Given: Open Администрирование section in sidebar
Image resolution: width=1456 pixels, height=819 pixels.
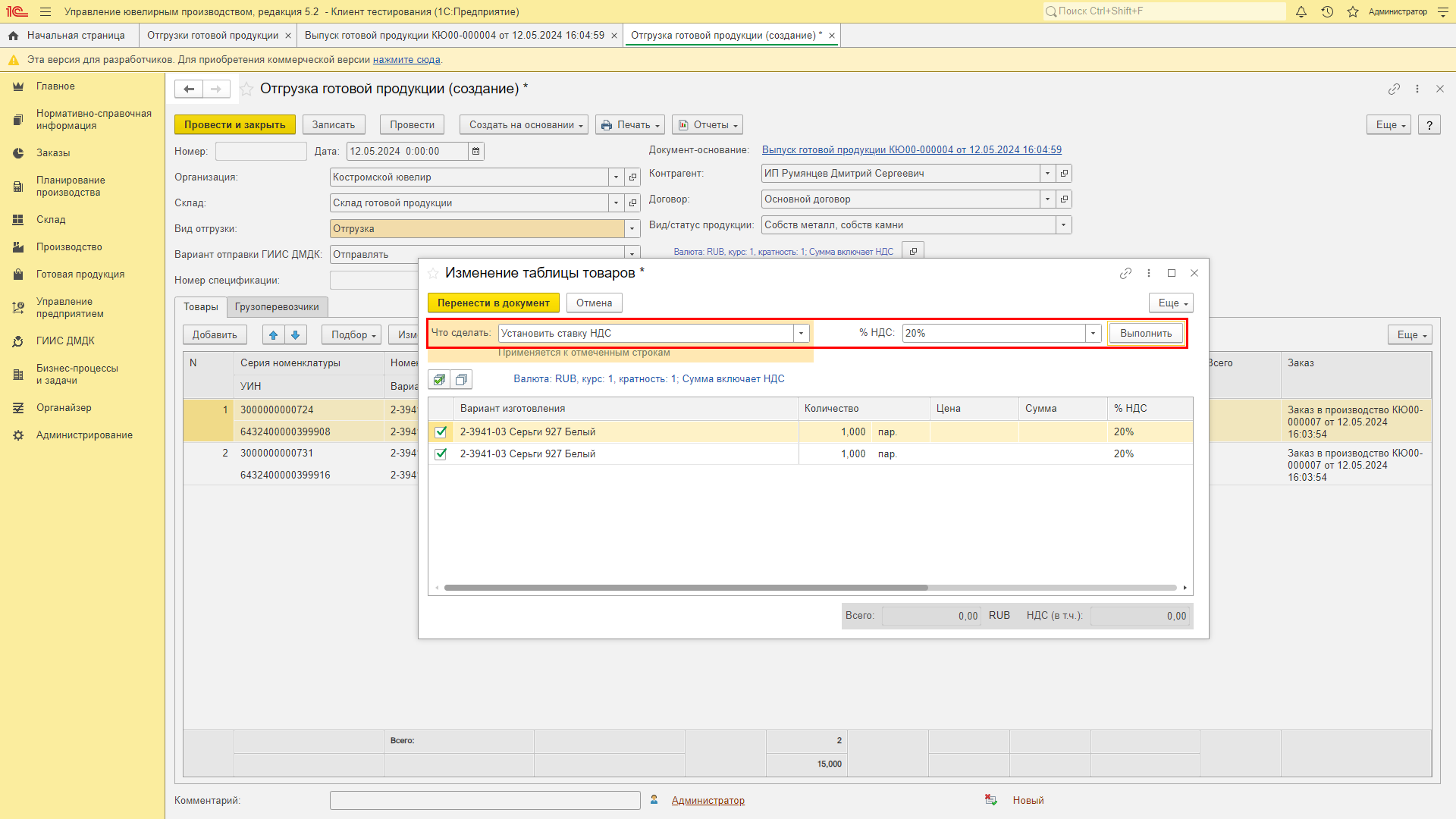Looking at the screenshot, I should (x=84, y=435).
